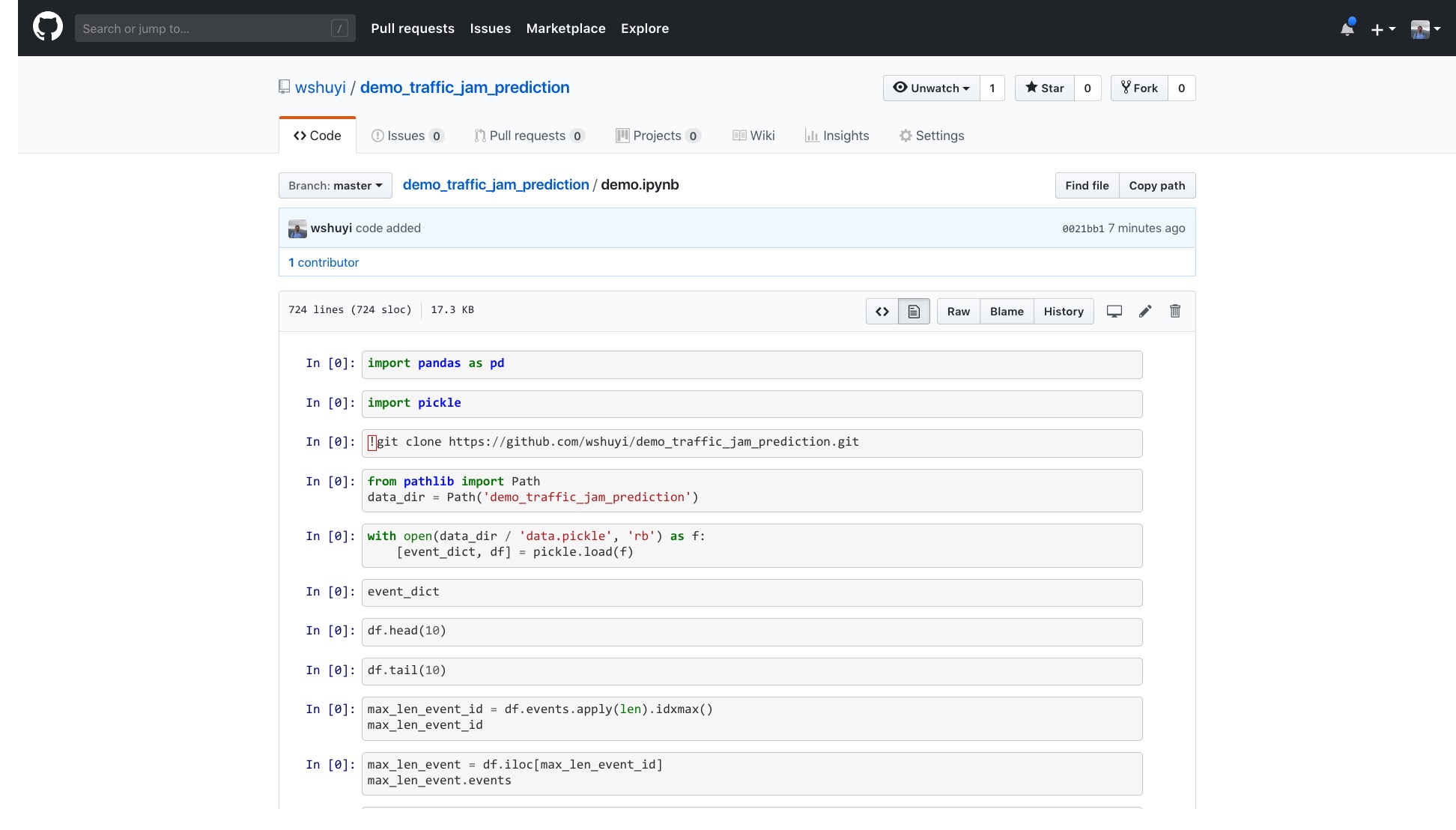Click the 'import pickle' code cell
Viewport: 1456px width, 830px height.
click(x=752, y=404)
